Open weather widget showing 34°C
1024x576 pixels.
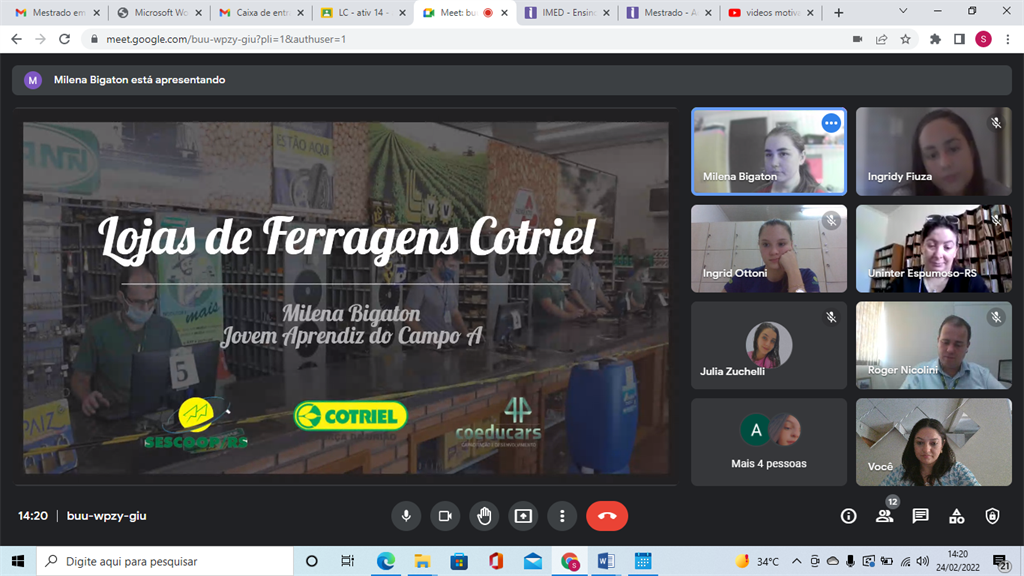(757, 561)
